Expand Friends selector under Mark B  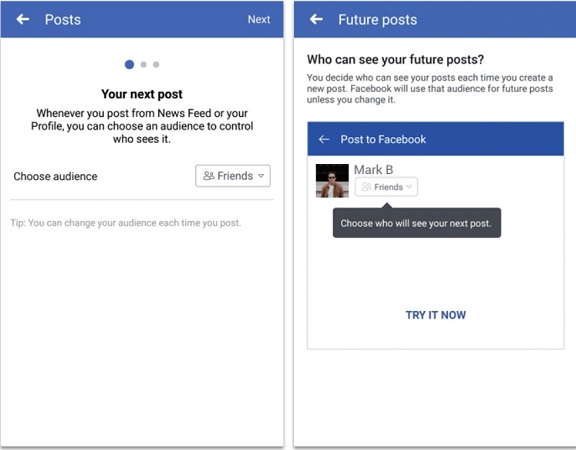coord(386,187)
